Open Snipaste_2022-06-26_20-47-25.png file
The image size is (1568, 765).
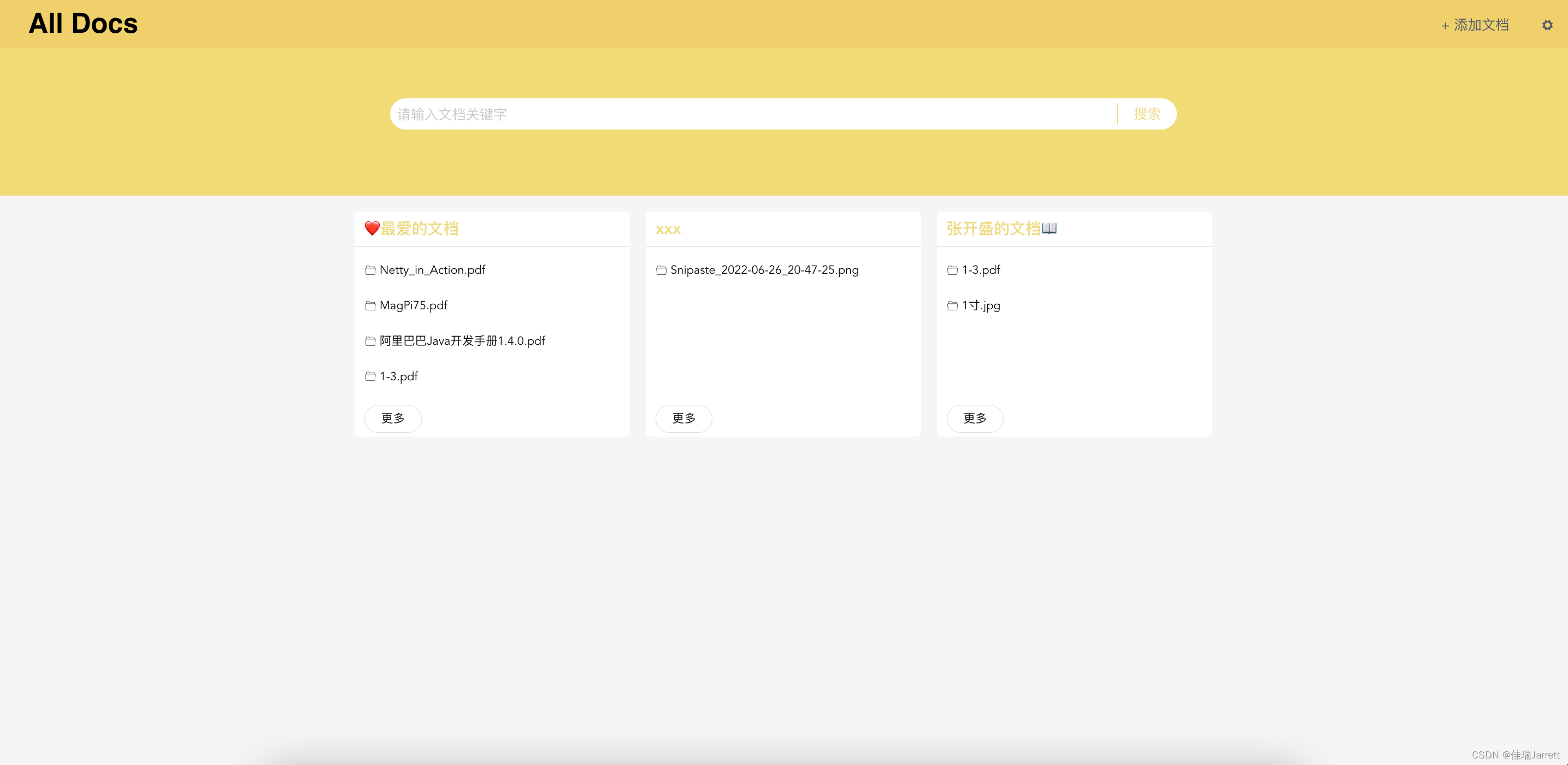coord(764,269)
